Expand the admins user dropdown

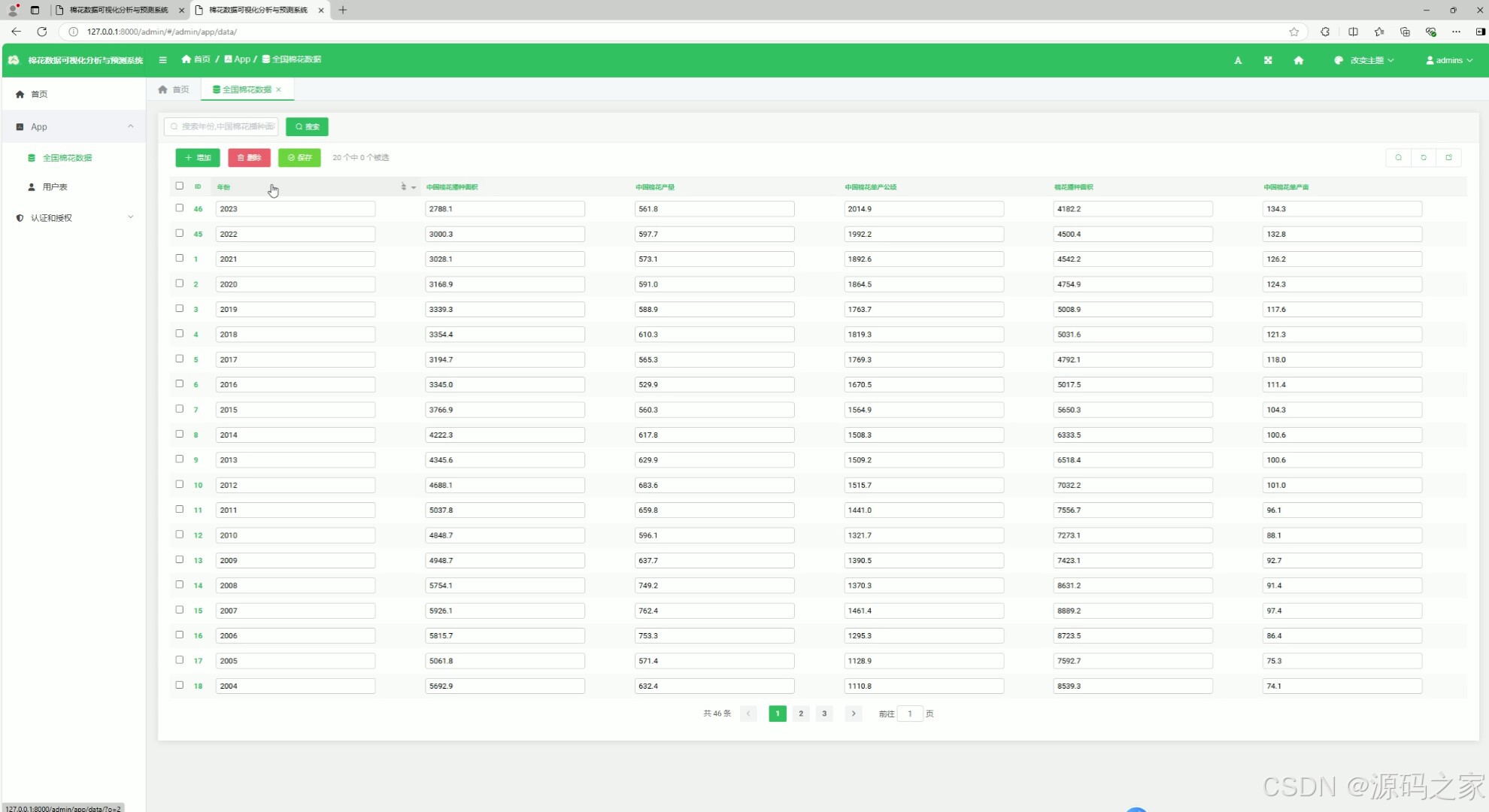[1449, 60]
